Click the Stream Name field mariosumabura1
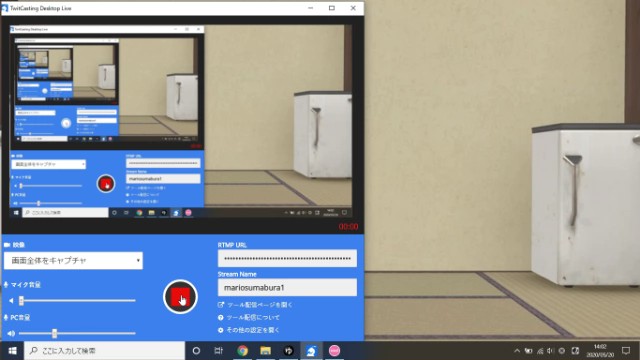 [x=287, y=287]
